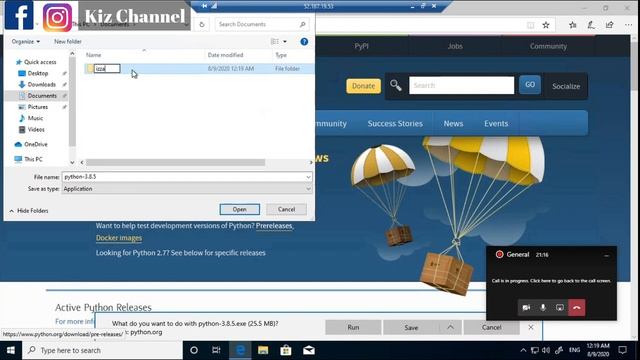Open the Add notes pen icon in Edge
Screen dimensions: 640x360
click(591, 25)
